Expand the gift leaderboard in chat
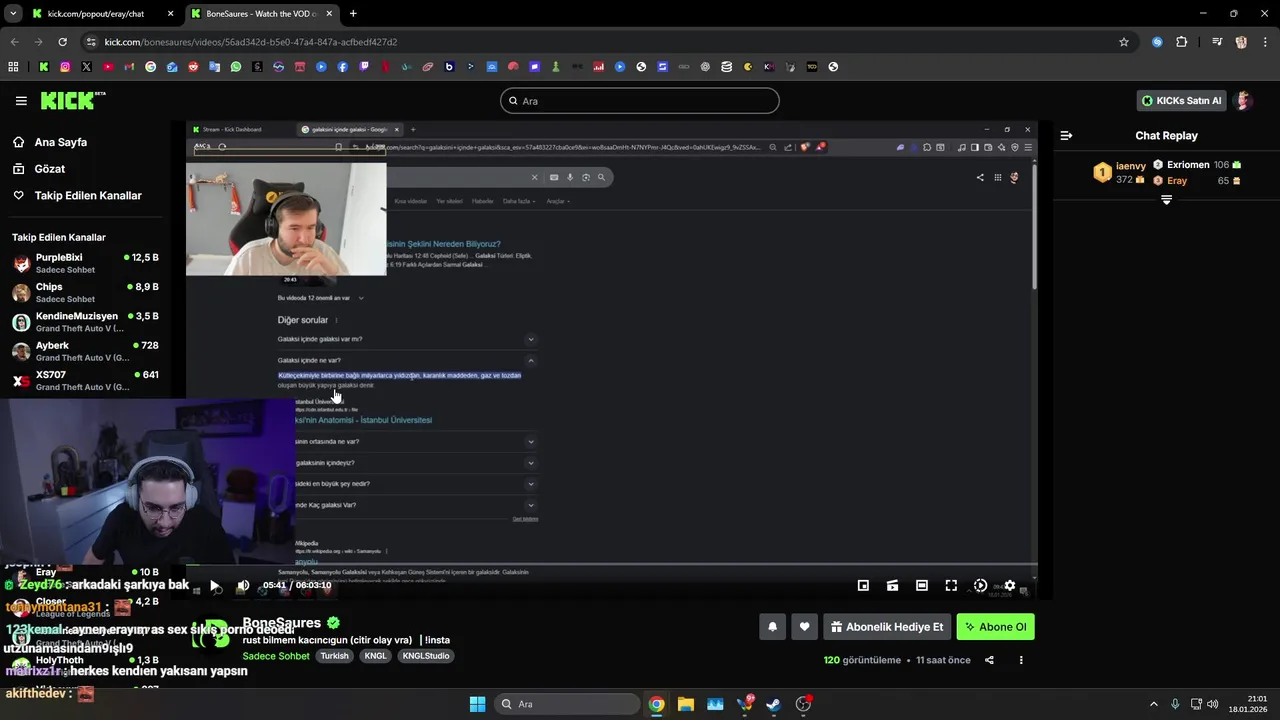Screen dimensions: 1280x720 pyautogui.click(x=1166, y=200)
